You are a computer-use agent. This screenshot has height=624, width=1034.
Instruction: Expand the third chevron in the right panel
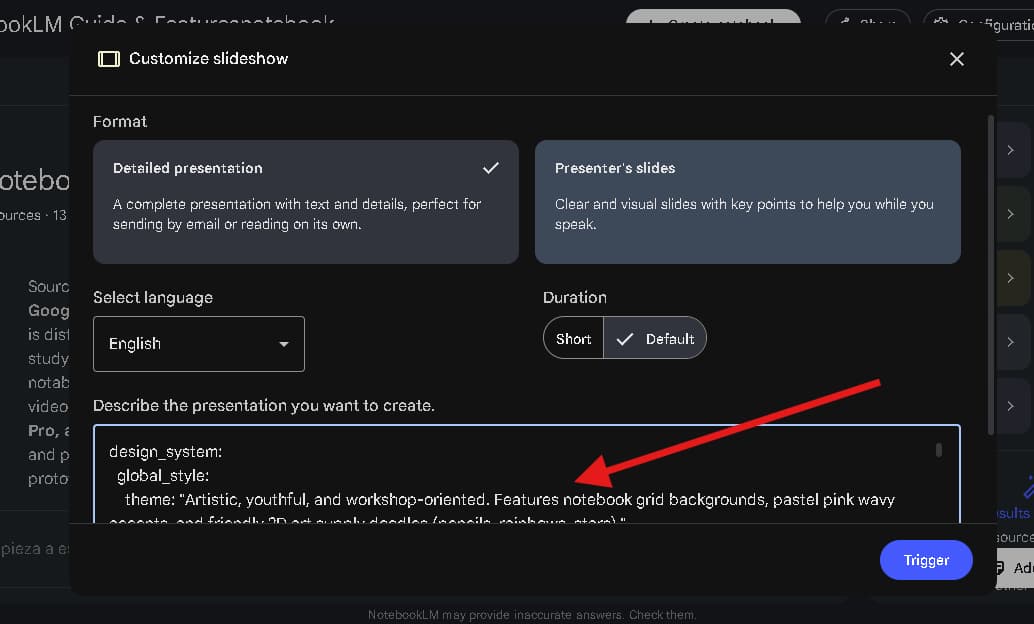click(x=1011, y=278)
